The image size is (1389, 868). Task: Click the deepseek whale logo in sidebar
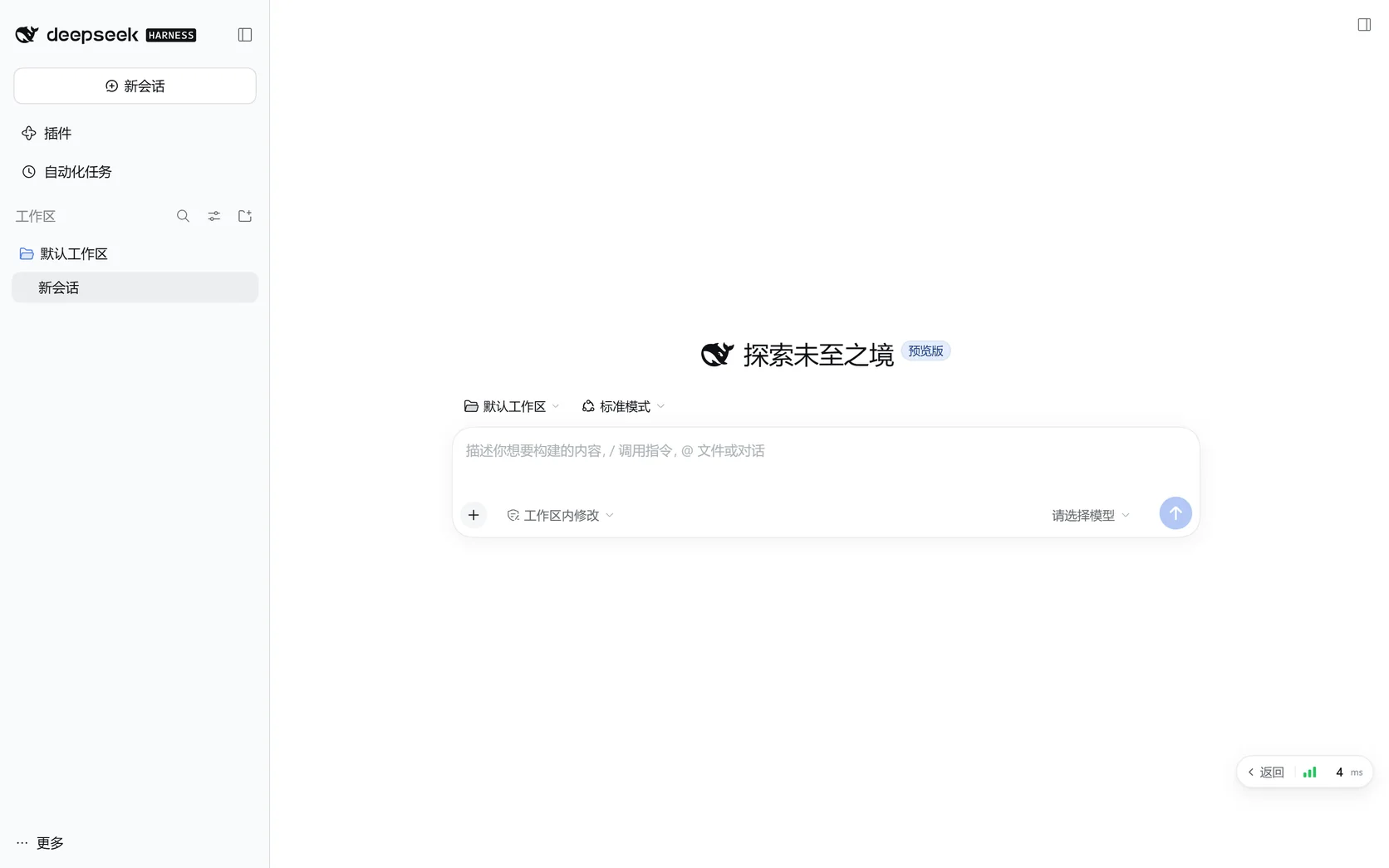[27, 34]
